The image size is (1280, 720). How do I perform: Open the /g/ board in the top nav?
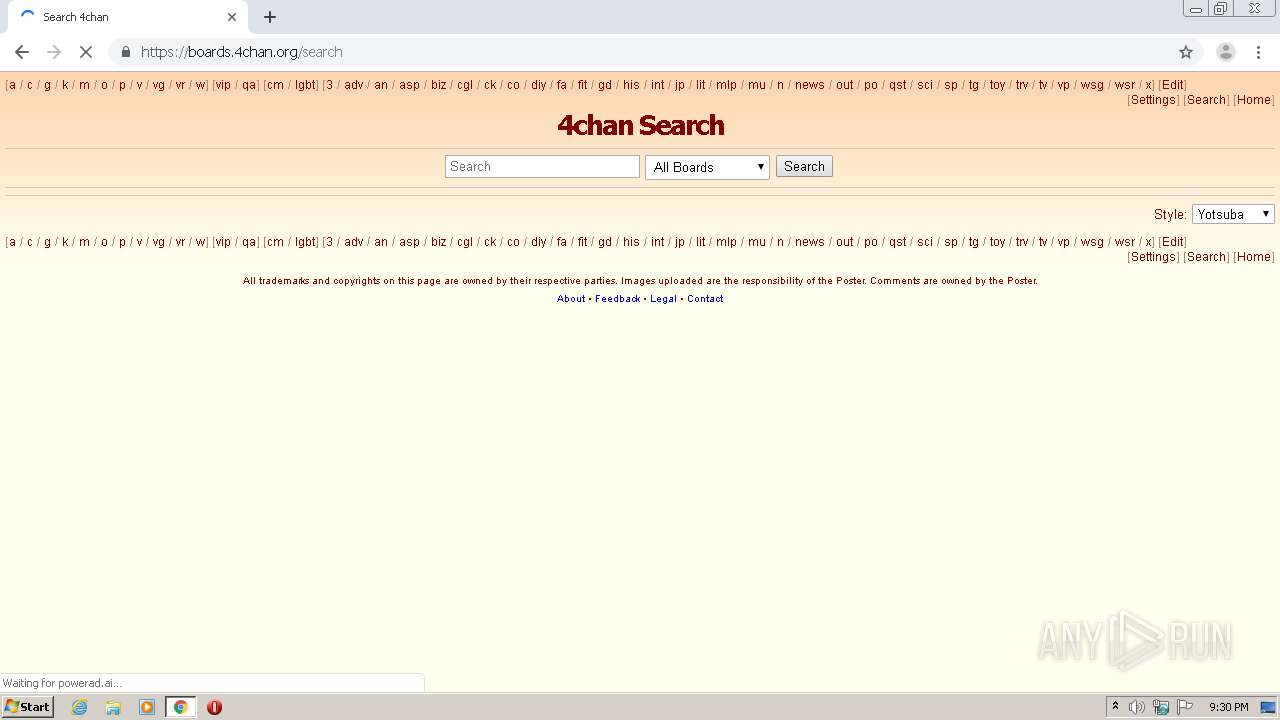tap(47, 85)
